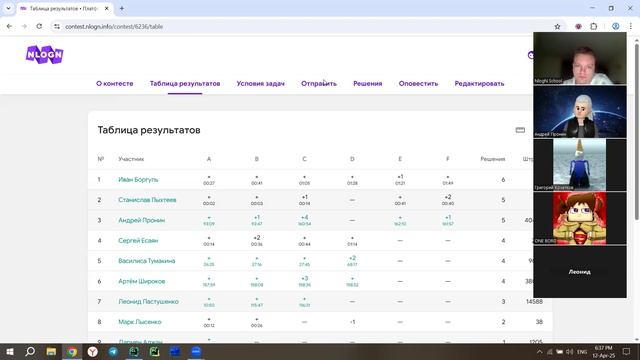Open participant Сергей Есаян
This screenshot has width=640, height=360.
point(138,241)
